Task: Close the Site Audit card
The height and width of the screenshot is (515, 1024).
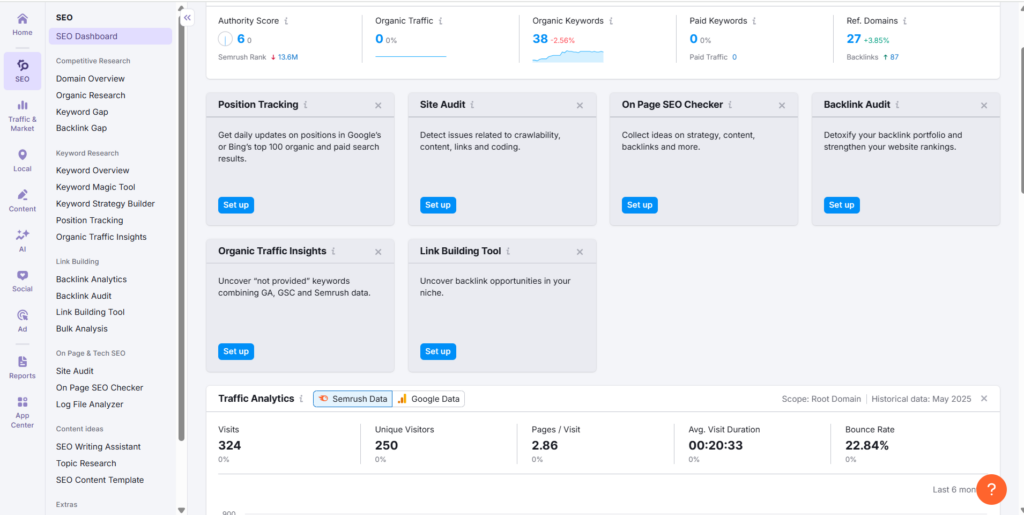Action: click(580, 105)
